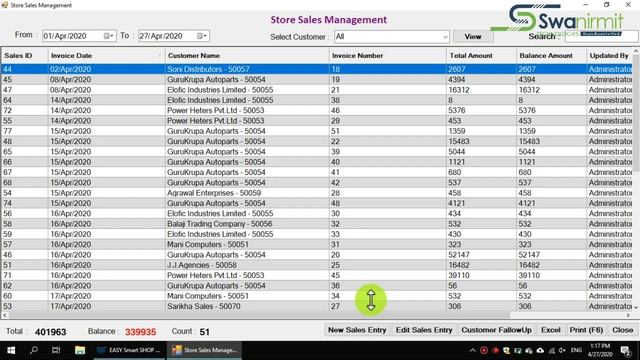Viewport: 640px width, 360px height.
Task: Sort by Sales ID column header
Action: 24,56
